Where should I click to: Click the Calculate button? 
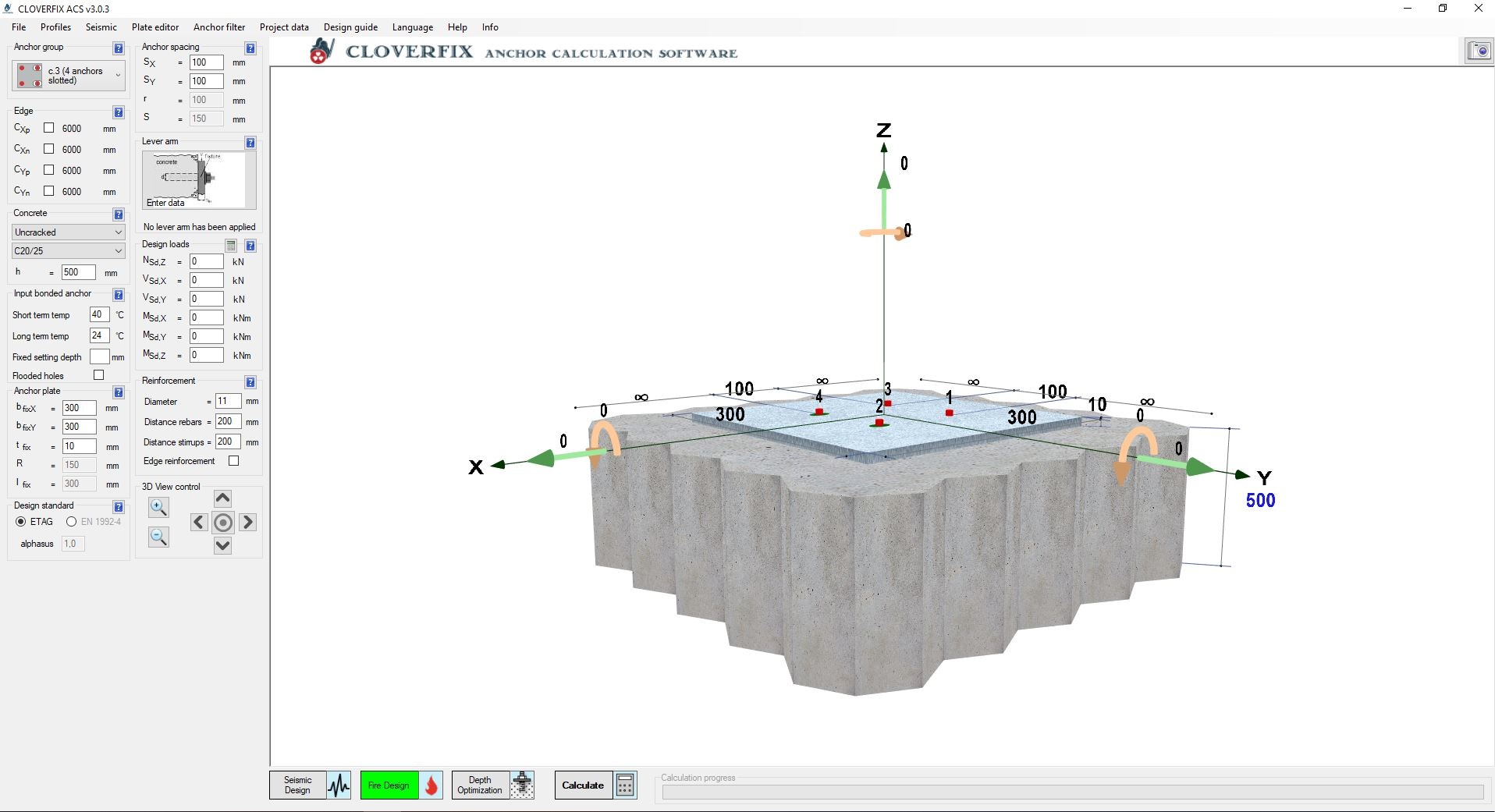pyautogui.click(x=584, y=785)
